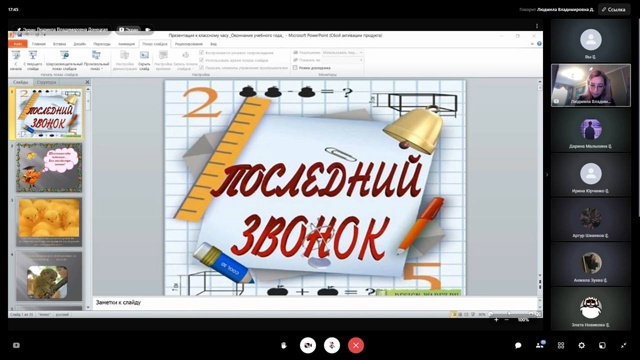Expand the Разрешение resolution dropdown
Viewport: 640px width, 360px height.
point(361,53)
